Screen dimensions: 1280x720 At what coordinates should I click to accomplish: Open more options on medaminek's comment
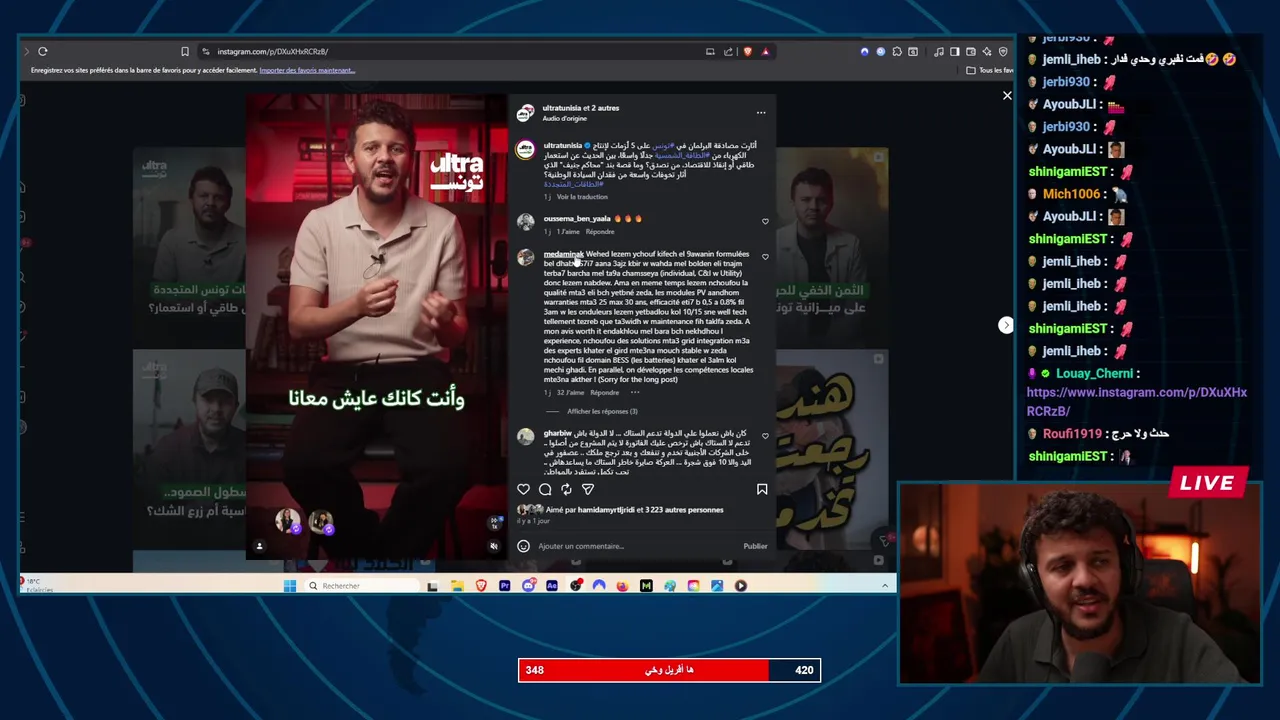click(x=634, y=393)
